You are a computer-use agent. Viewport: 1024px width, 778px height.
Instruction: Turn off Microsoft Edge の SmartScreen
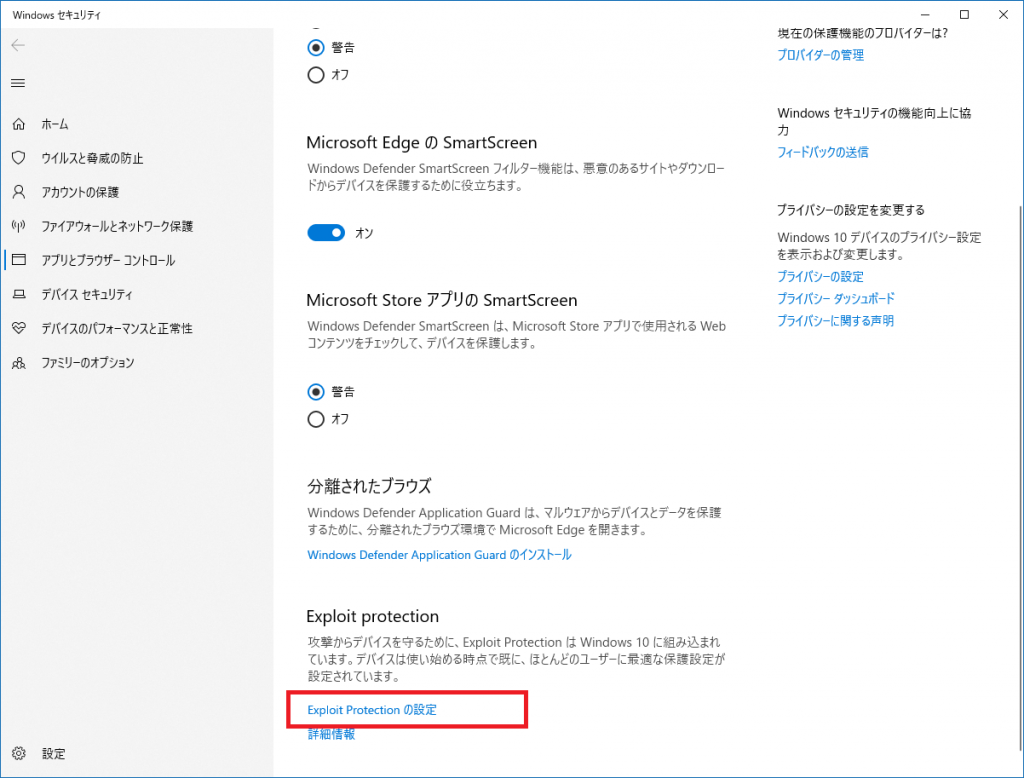point(324,232)
